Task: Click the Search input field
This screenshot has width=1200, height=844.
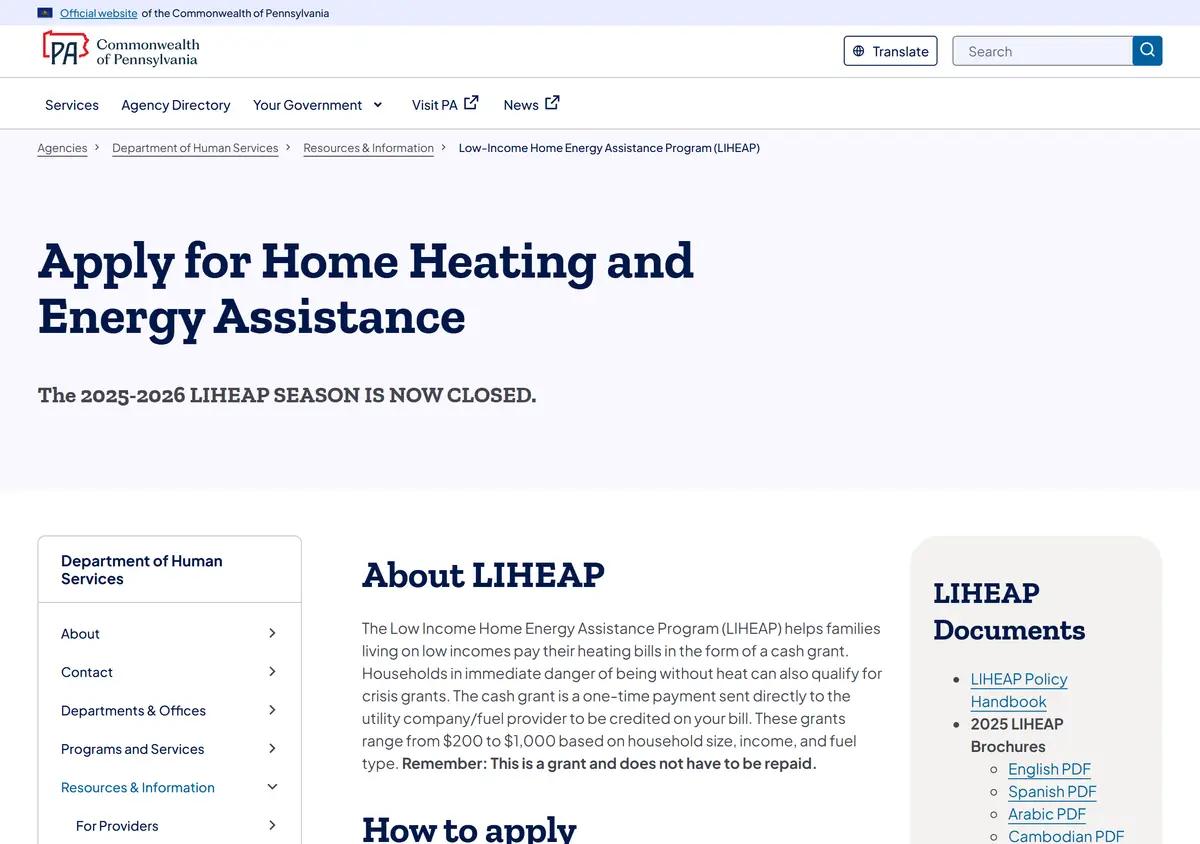Action: [x=1043, y=51]
